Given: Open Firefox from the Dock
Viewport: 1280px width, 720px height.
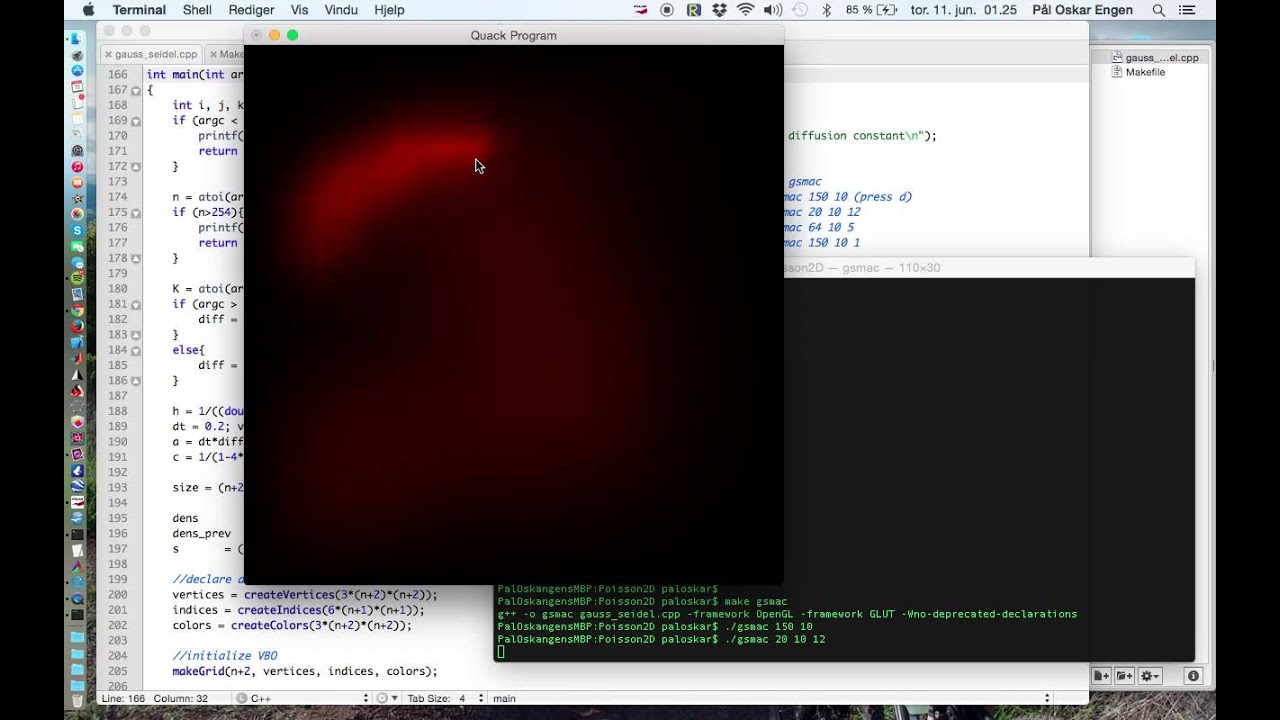Looking at the screenshot, I should point(78,326).
